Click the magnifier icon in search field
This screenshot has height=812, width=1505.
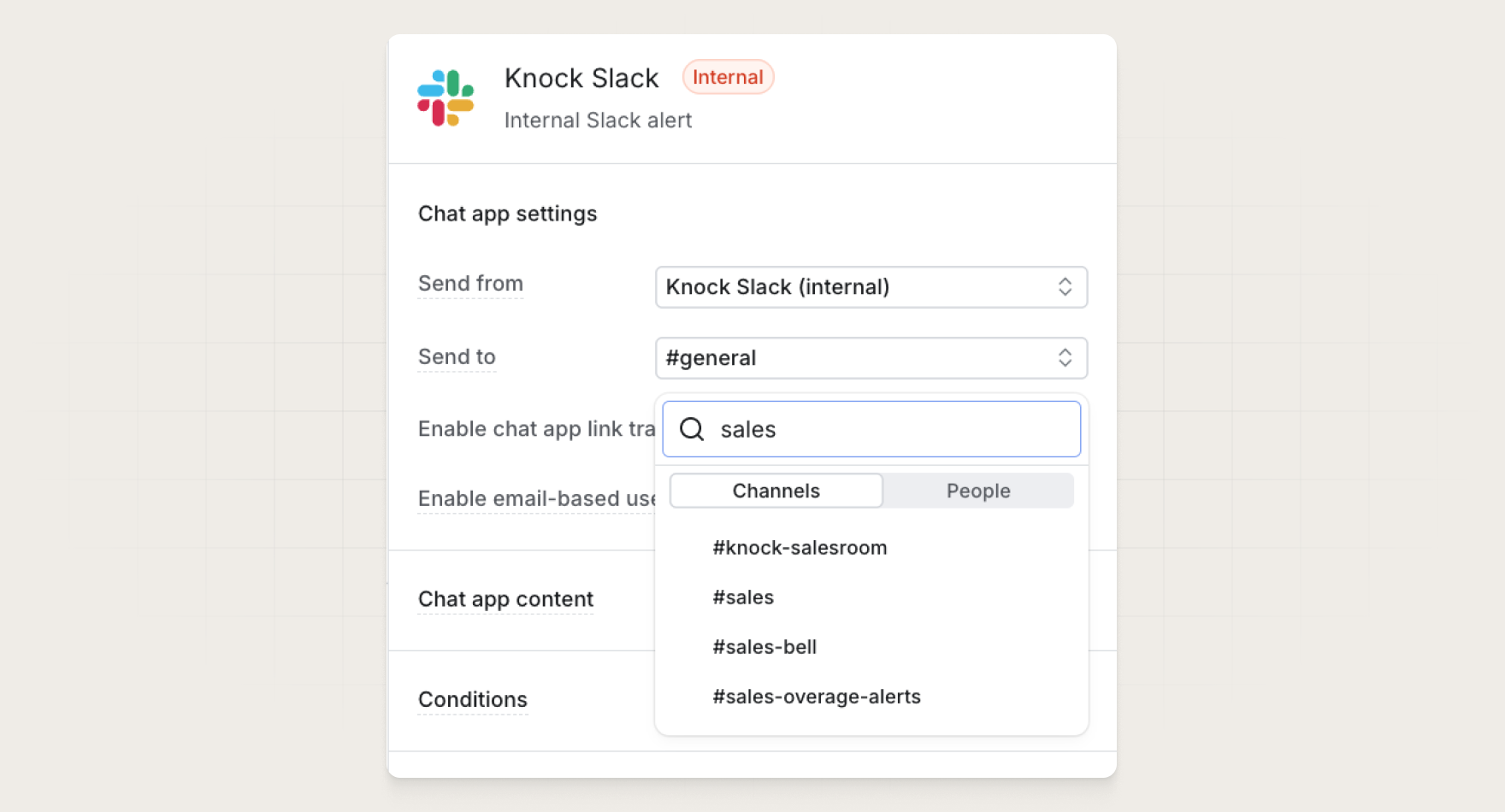[x=692, y=429]
